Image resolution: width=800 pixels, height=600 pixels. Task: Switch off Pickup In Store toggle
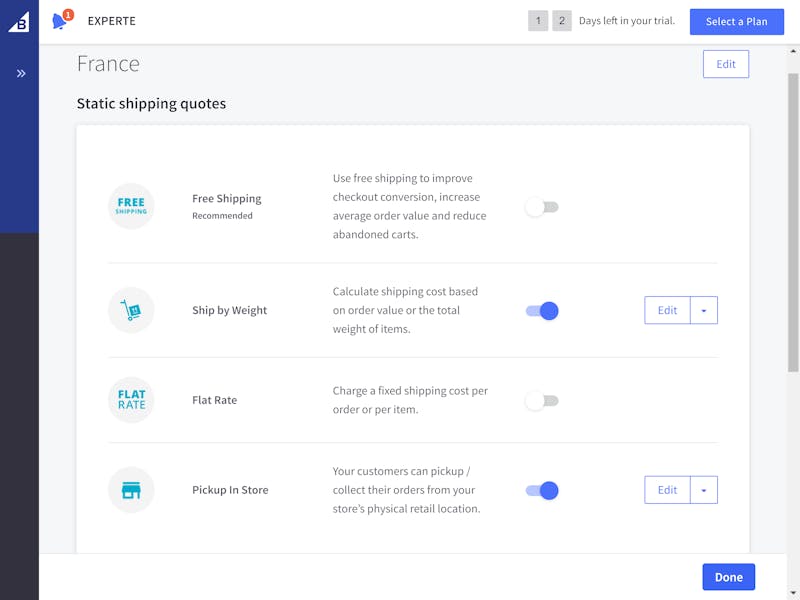click(542, 490)
